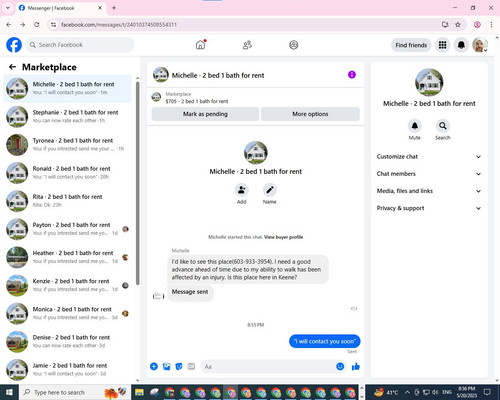
Task: Open the tab search dropdown in Chrome
Action: pos(8,8)
